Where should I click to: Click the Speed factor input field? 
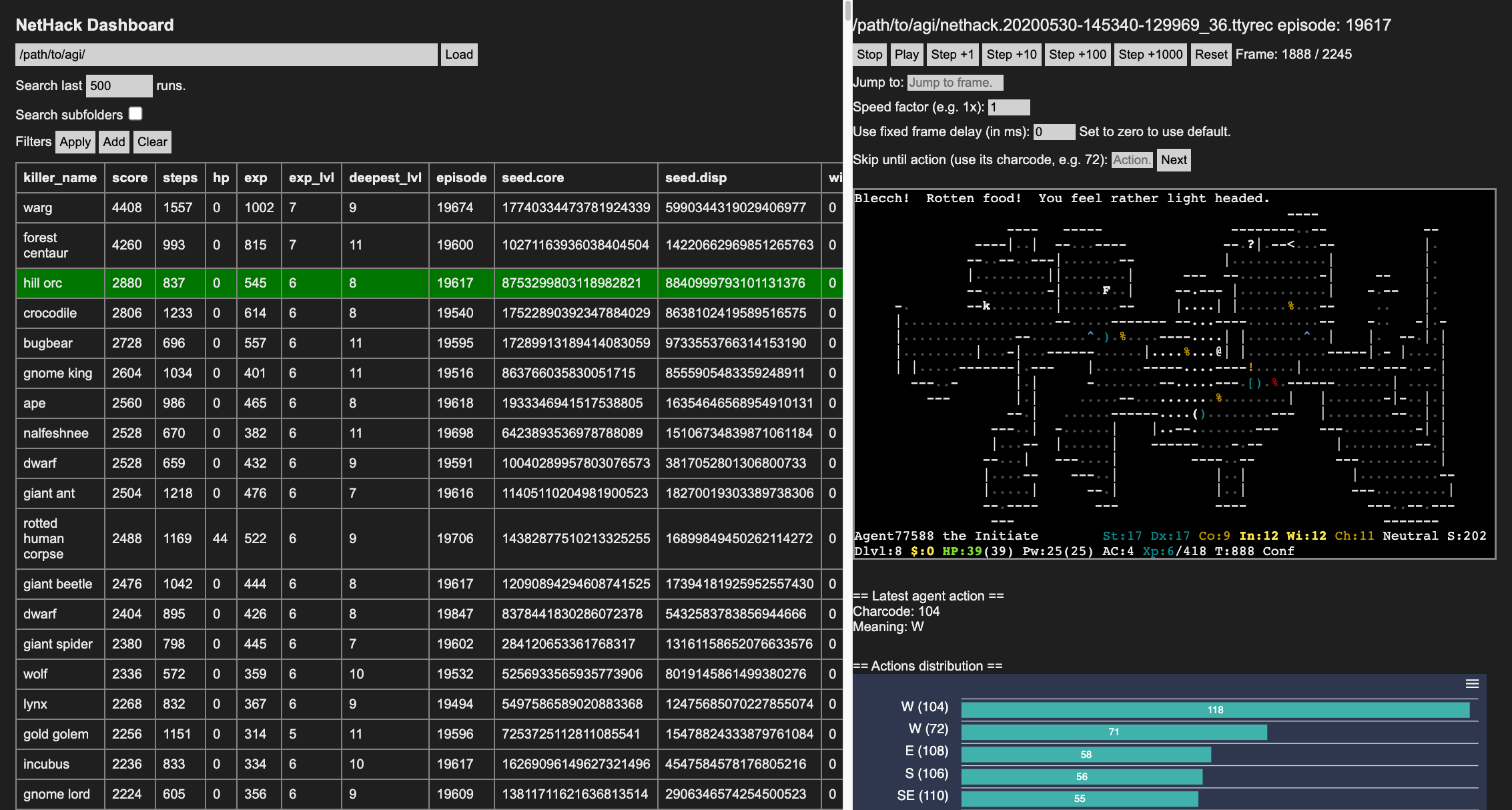(1009, 107)
